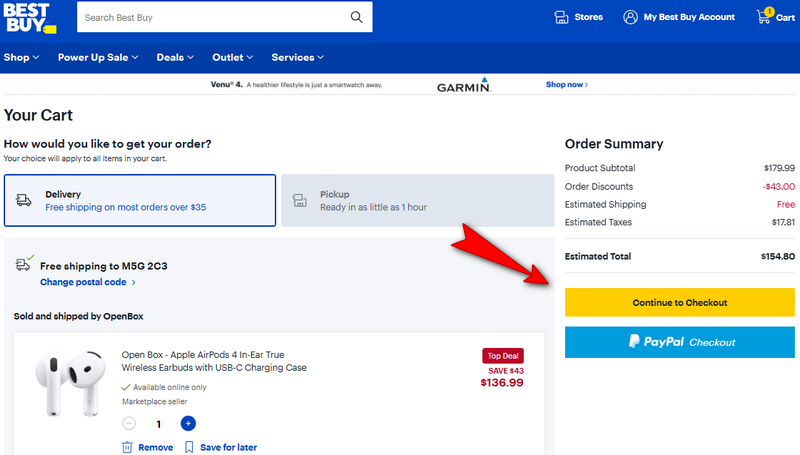Select the Pickup option
Image resolution: width=800 pixels, height=455 pixels.
coord(417,200)
